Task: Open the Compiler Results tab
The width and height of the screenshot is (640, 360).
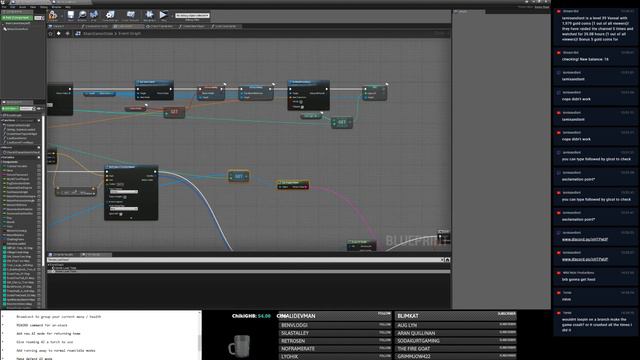Action: 63,254
